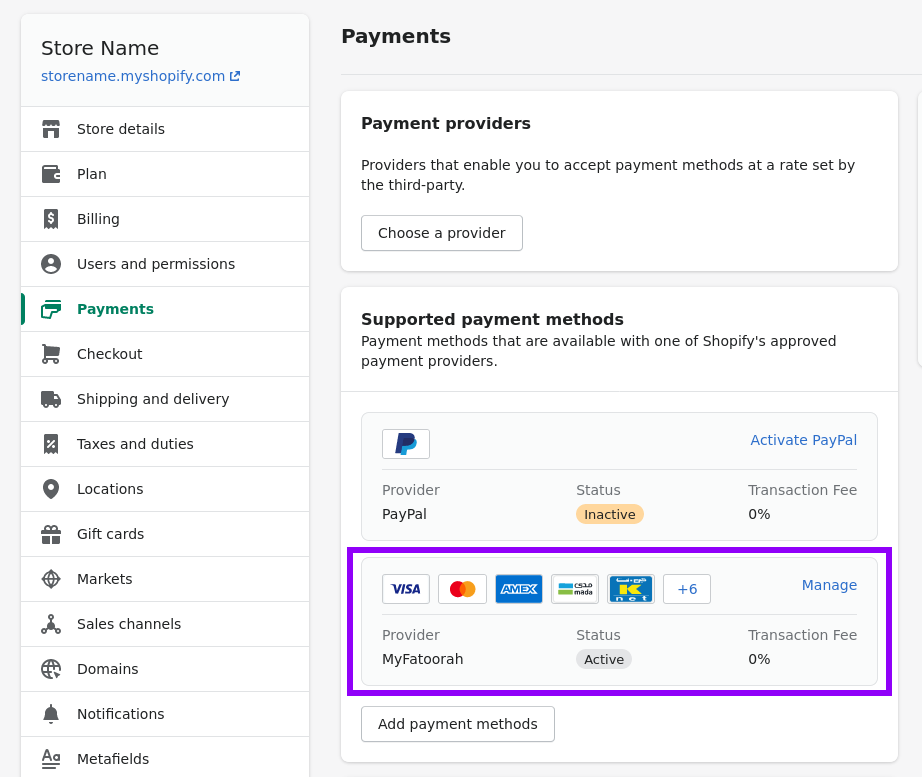922x777 pixels.
Task: Go to Taxes and duties section
Action: 135,444
